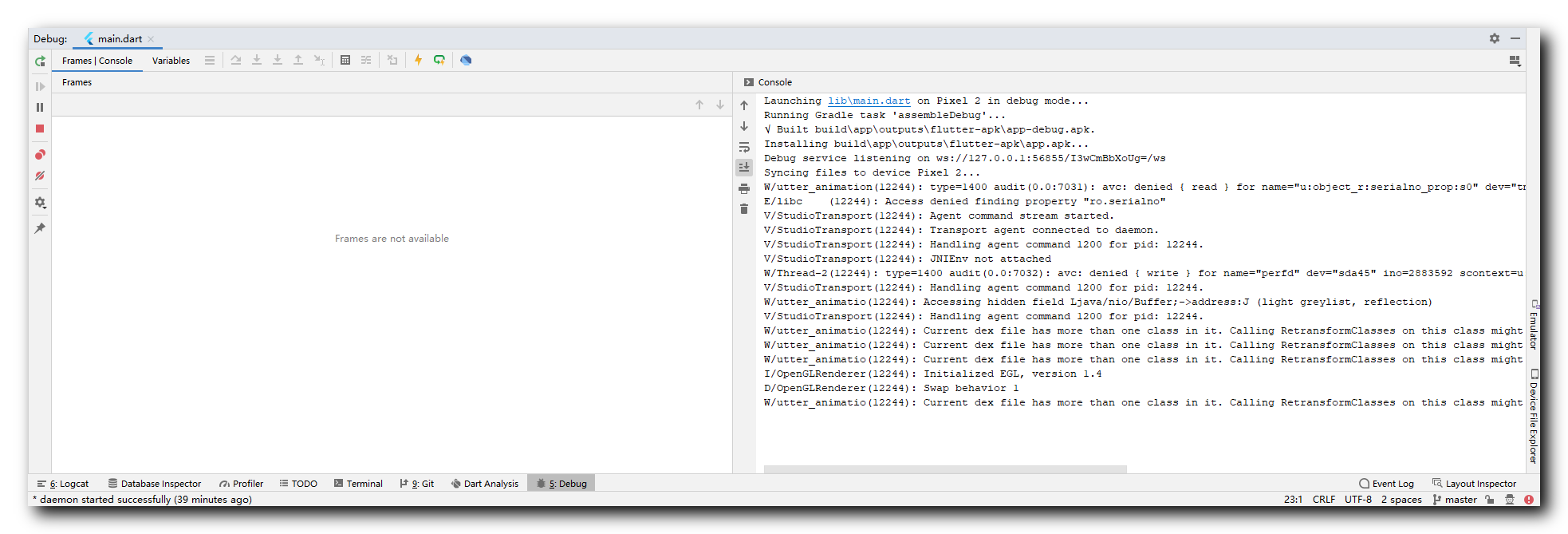
Task: Click the Step Over icon
Action: click(x=236, y=60)
